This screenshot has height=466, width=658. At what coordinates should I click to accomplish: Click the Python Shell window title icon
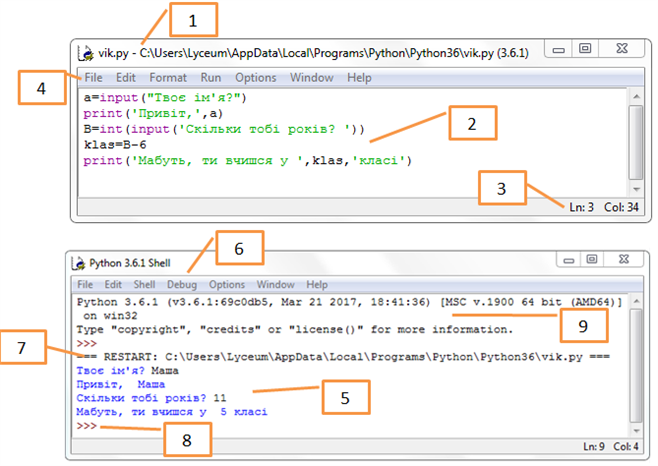coord(80,263)
